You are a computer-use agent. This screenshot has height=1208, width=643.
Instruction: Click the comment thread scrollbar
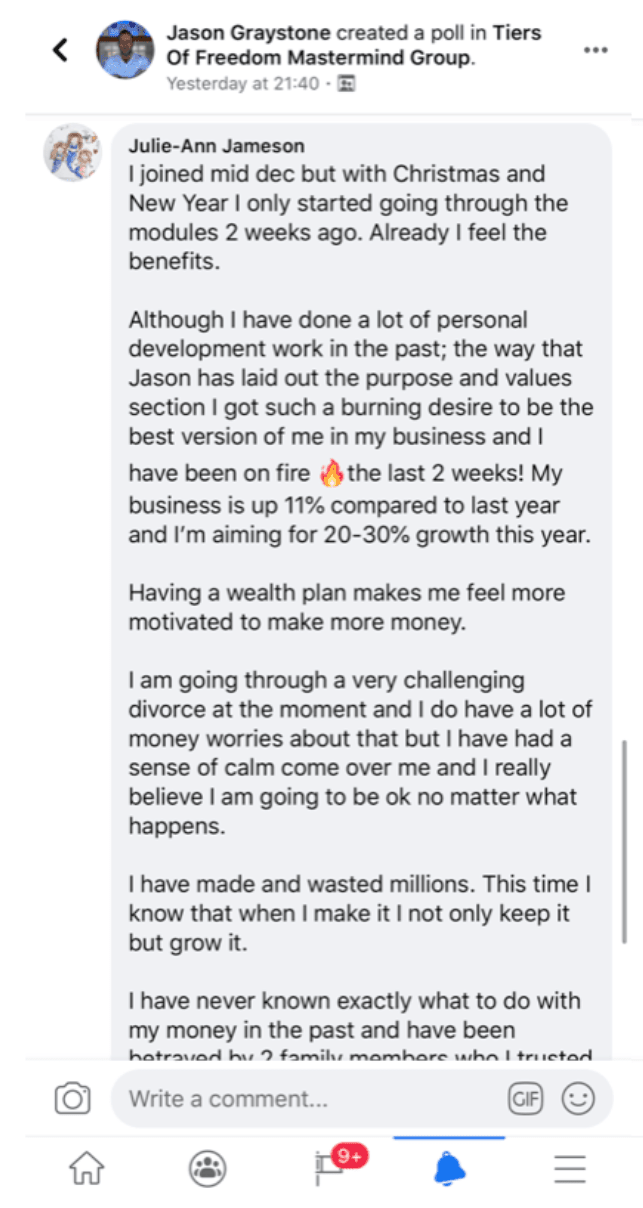(624, 840)
